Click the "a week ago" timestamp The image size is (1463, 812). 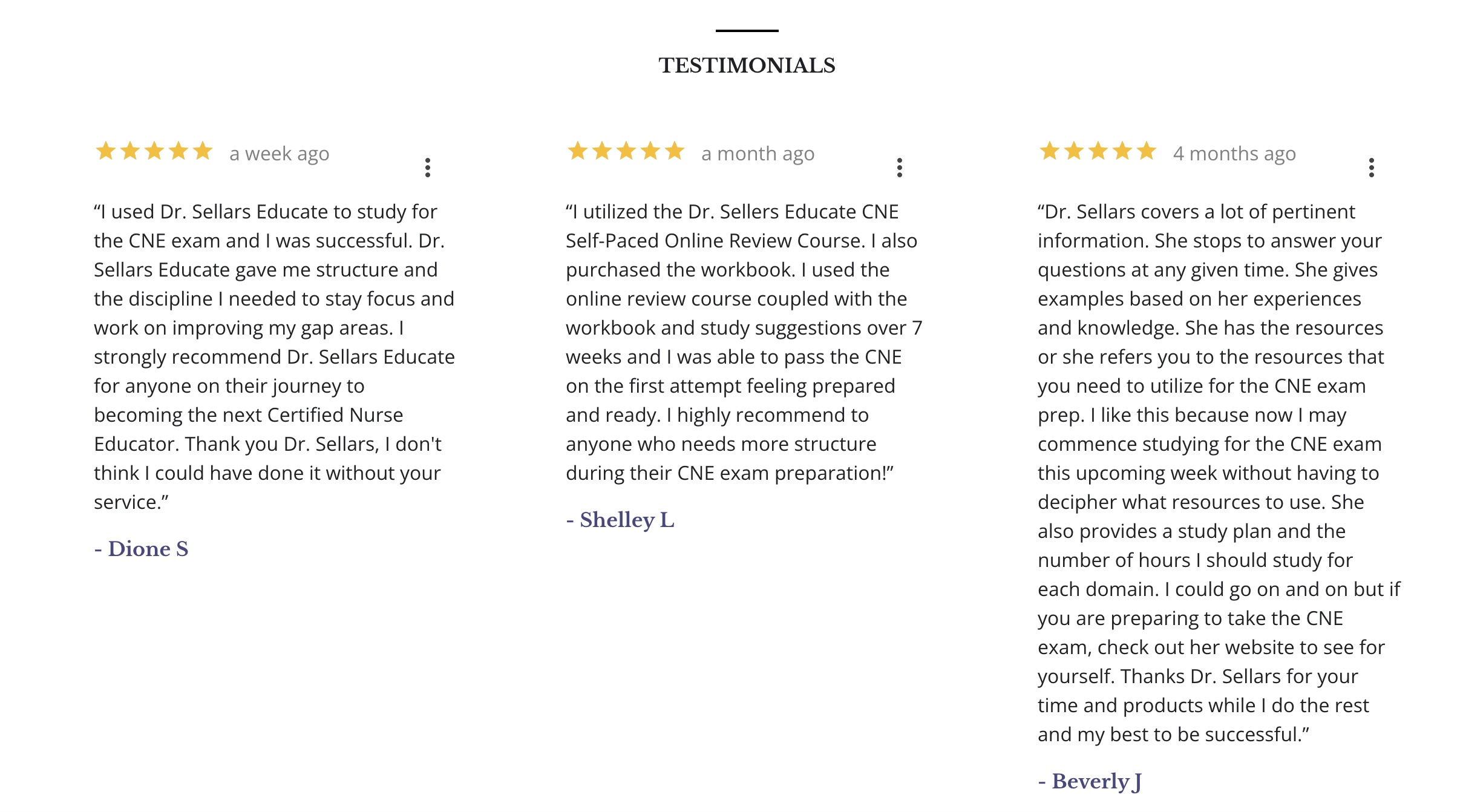click(x=280, y=154)
